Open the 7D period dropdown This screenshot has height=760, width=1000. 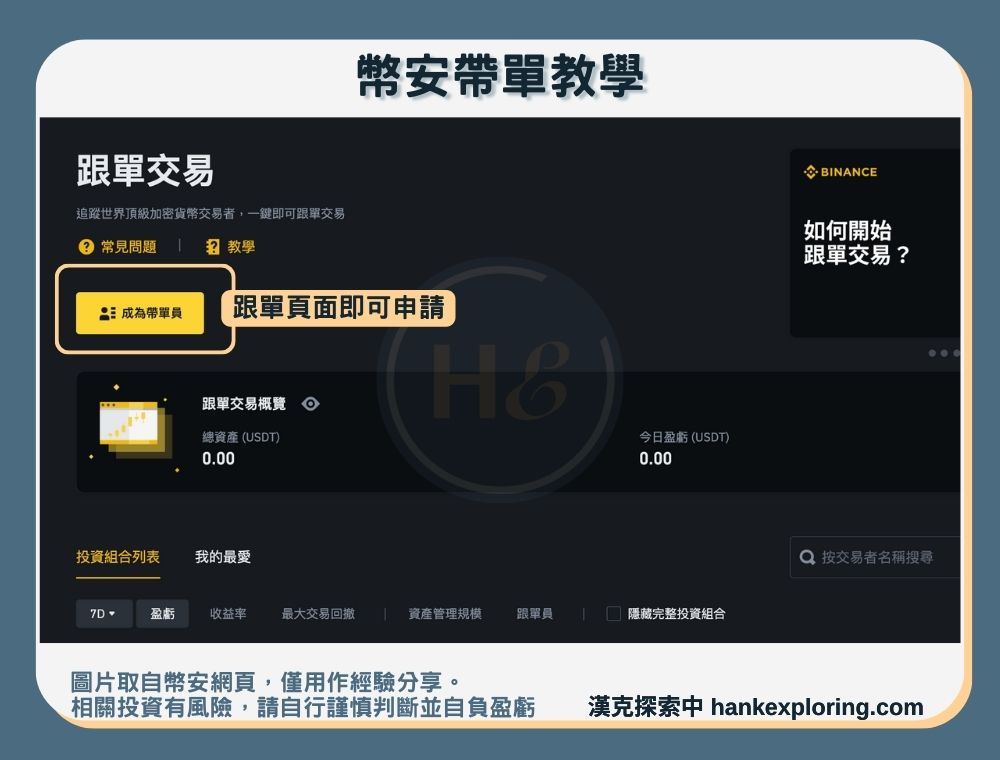[104, 613]
